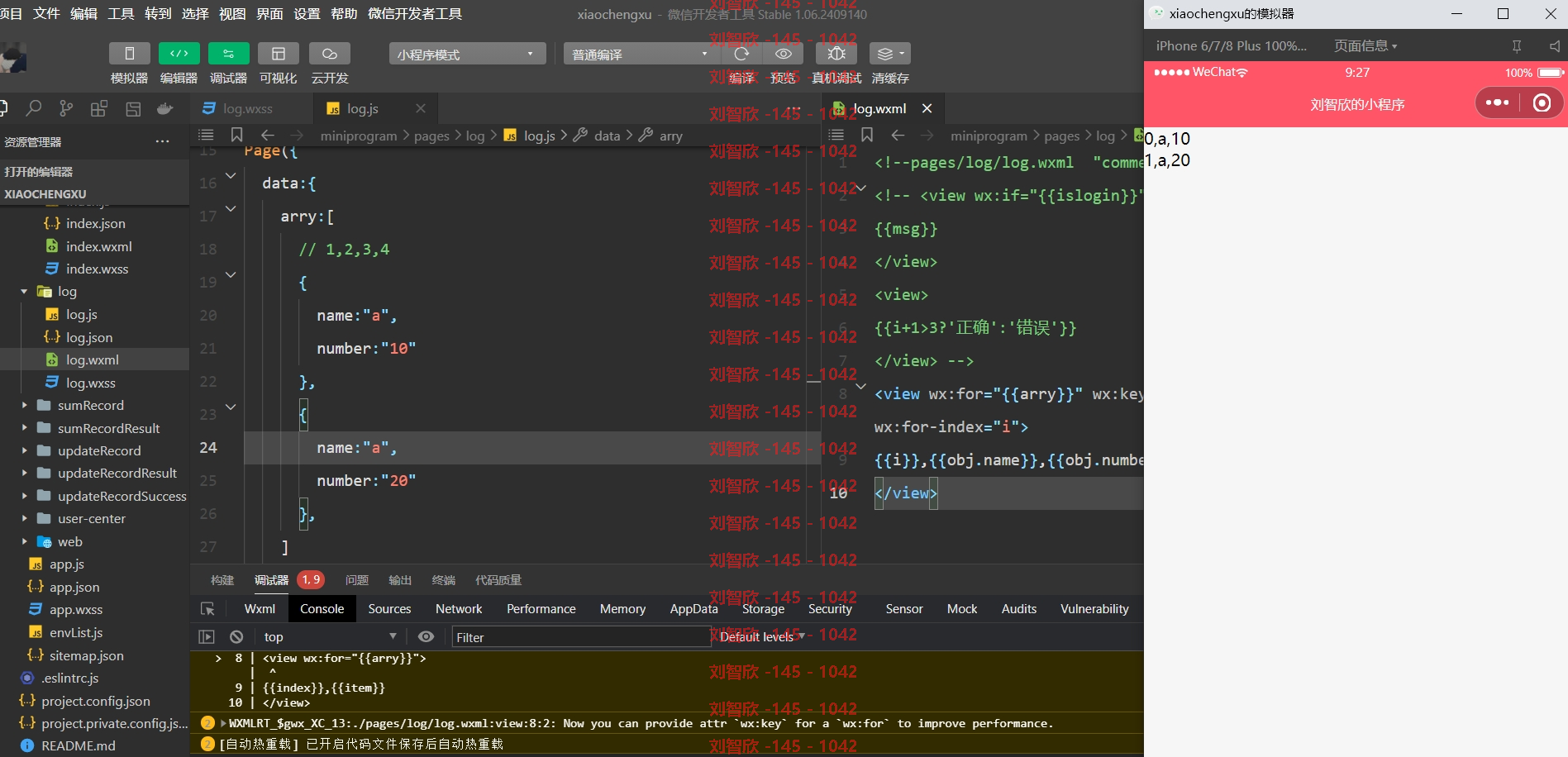Screen dimensions: 1568x757
Task: Clear the console output
Action: coord(236,637)
